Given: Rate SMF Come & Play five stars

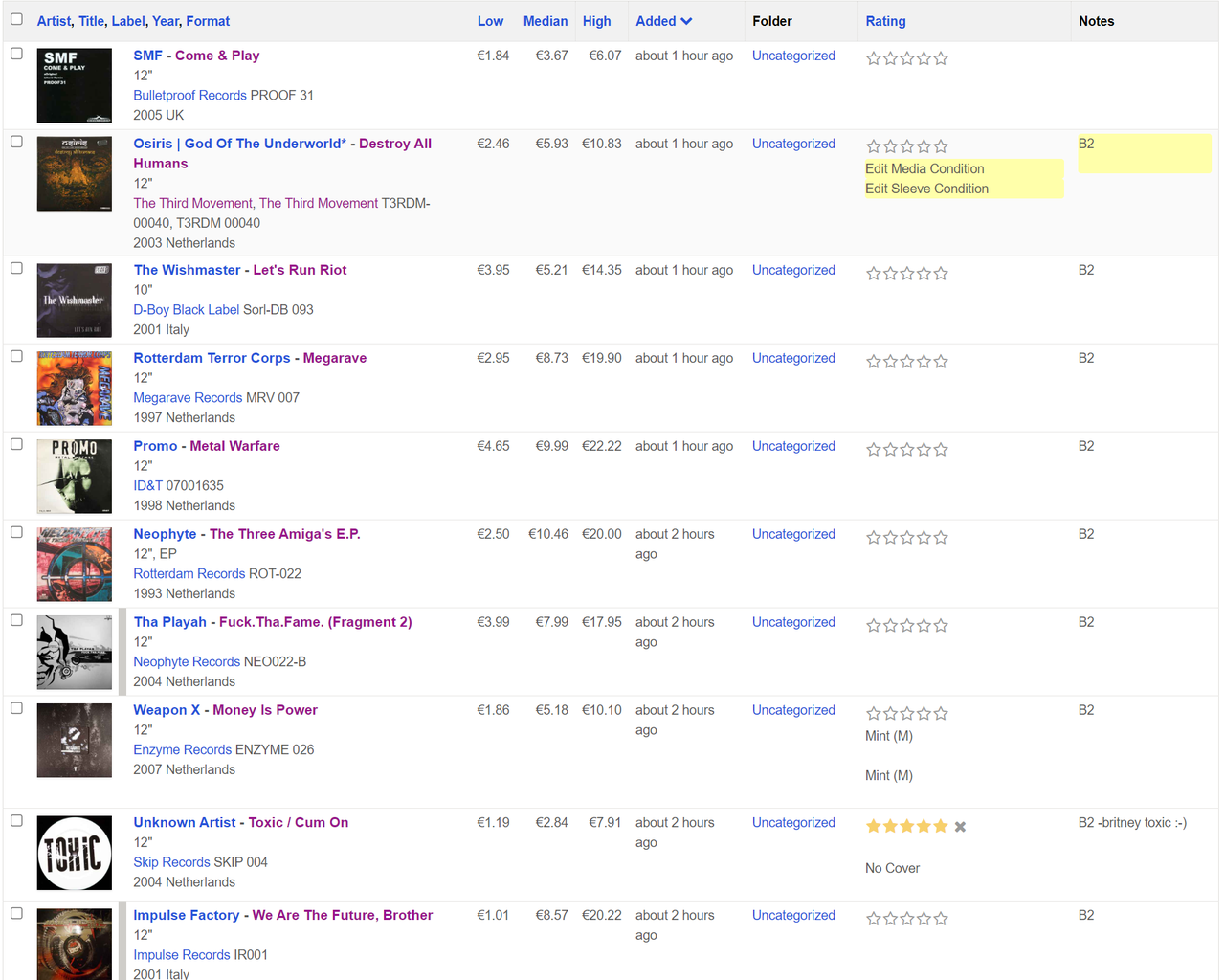Looking at the screenshot, I should [x=941, y=58].
